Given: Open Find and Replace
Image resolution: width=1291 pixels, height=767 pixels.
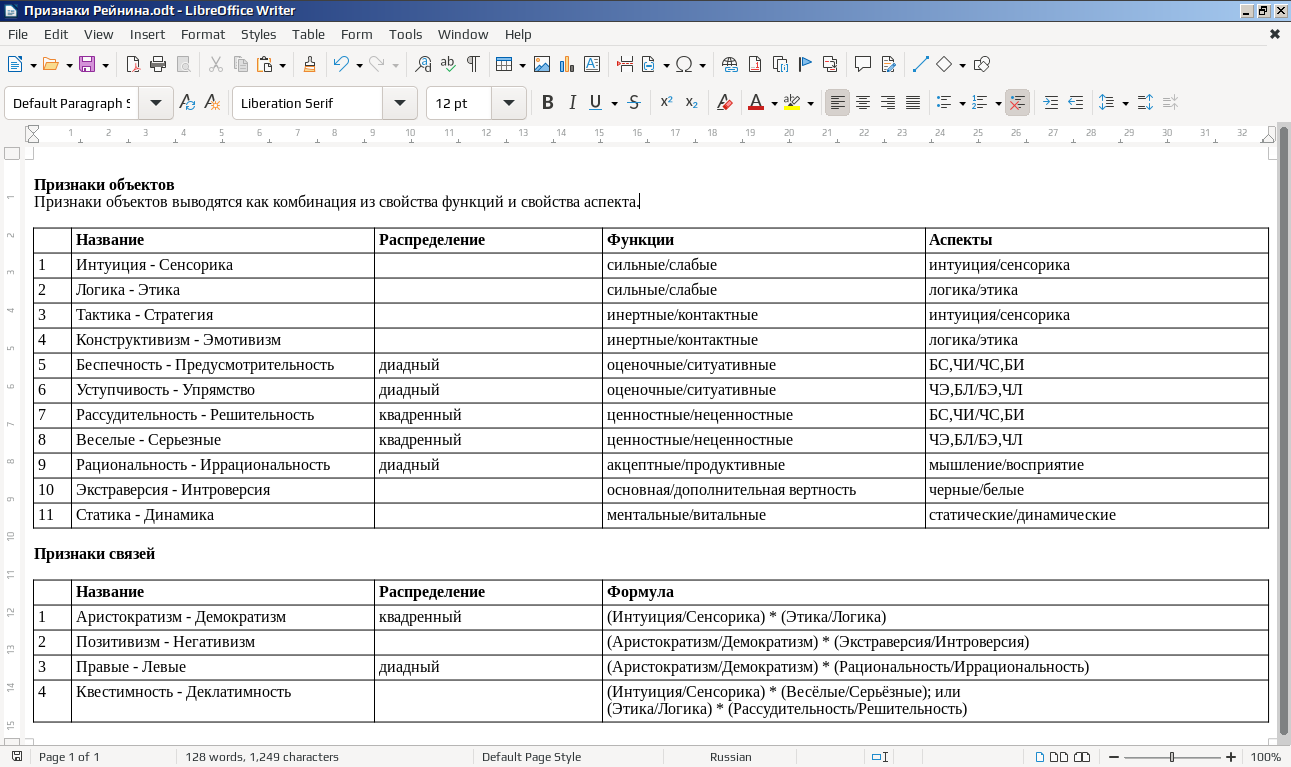Looking at the screenshot, I should 423,65.
